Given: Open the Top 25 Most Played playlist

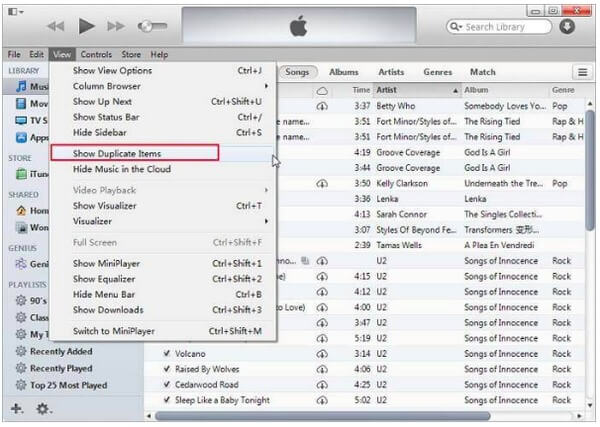Looking at the screenshot, I should [x=61, y=385].
